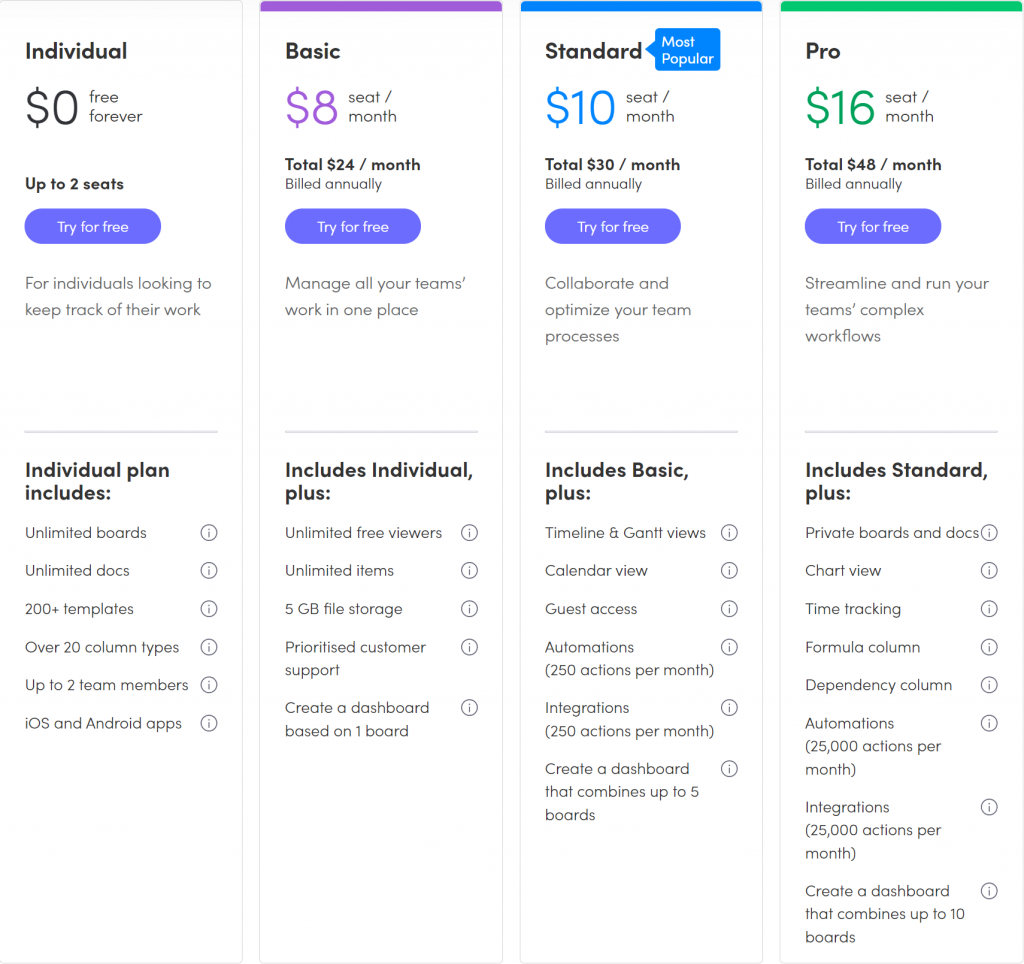Click info icon next to Calendar view
The height and width of the screenshot is (964, 1024).
tap(729, 571)
